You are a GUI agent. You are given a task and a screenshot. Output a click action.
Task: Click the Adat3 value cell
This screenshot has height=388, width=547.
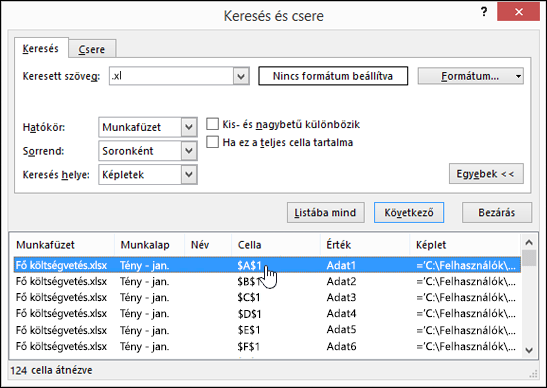pos(341,298)
